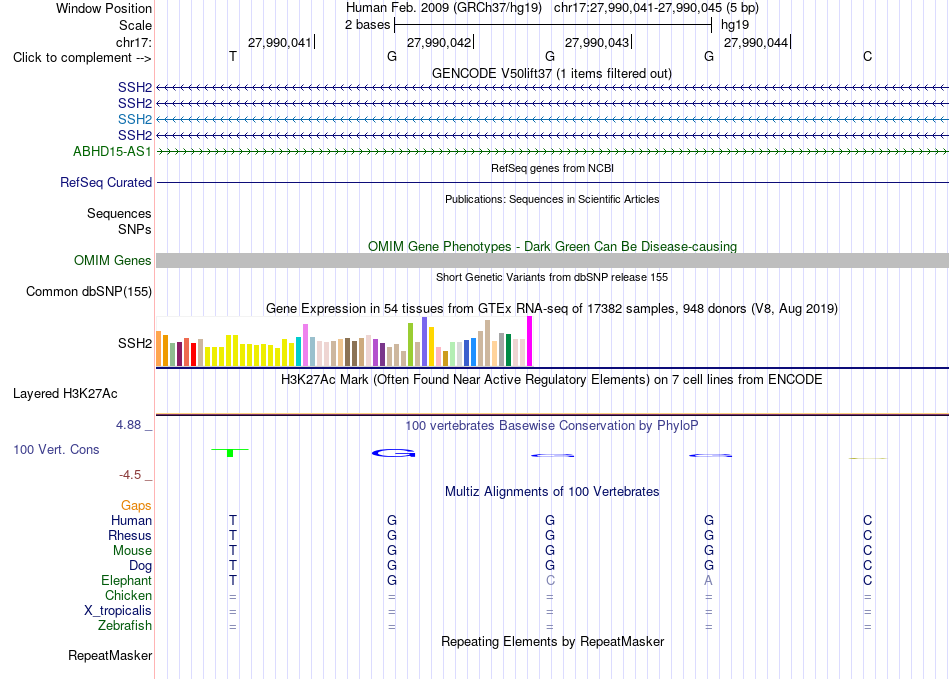This screenshot has height=679, width=950.
Task: Click the 'RepeatMasker' track label
Action: pos(110,655)
